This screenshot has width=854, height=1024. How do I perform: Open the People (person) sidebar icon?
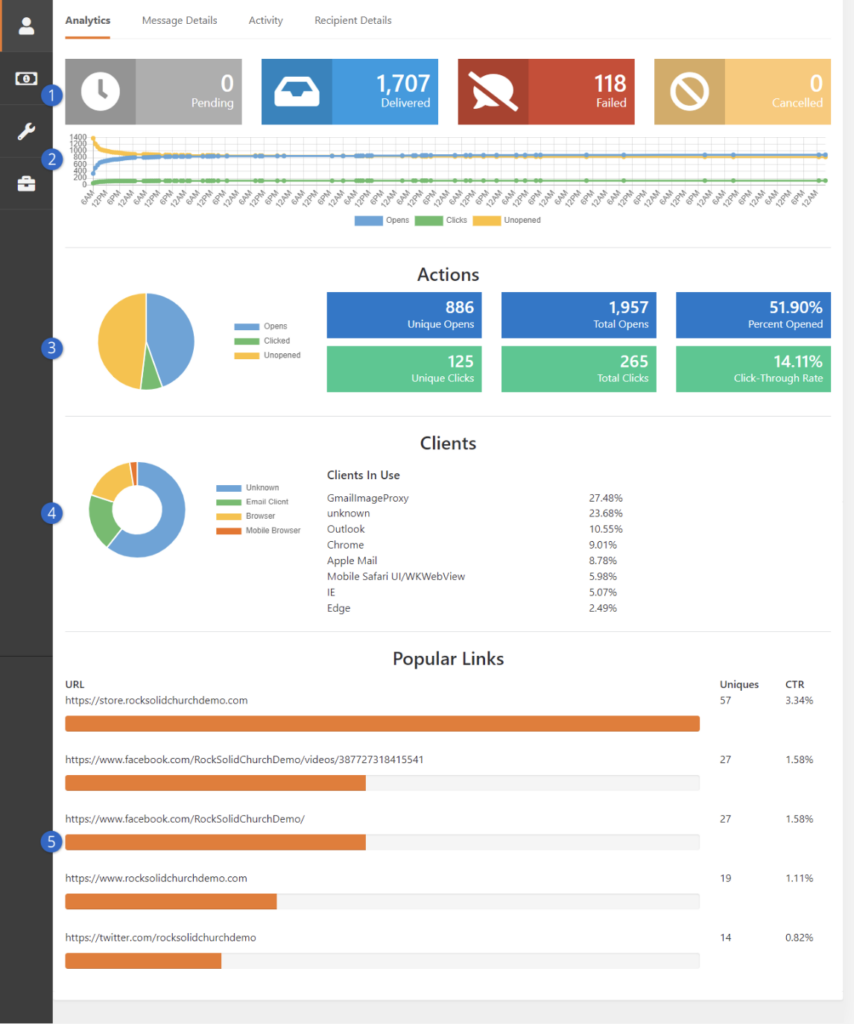pos(26,26)
